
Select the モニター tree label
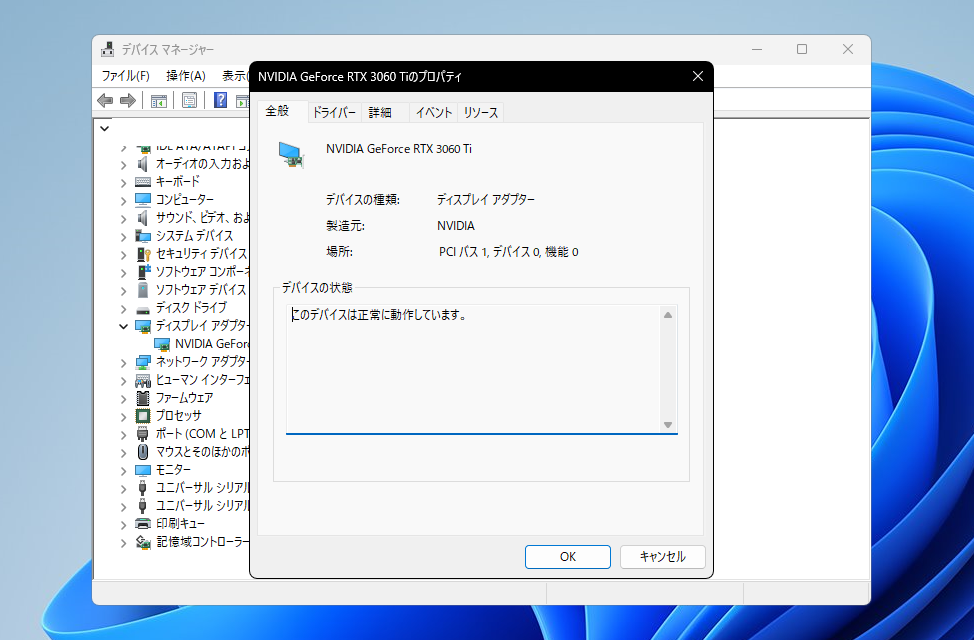(173, 470)
